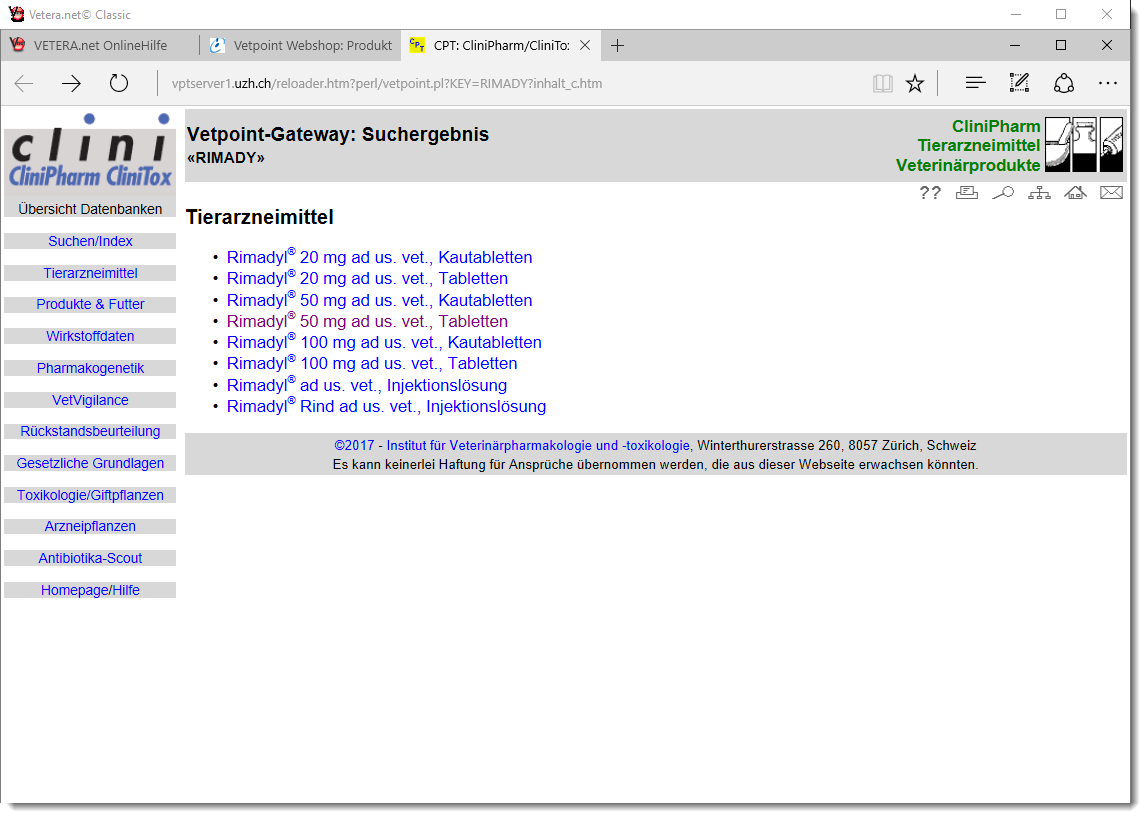Image resolution: width=1146 pixels, height=818 pixels.
Task: Open Rimadyl Rind Injektionslösung link
Action: pyautogui.click(x=386, y=407)
